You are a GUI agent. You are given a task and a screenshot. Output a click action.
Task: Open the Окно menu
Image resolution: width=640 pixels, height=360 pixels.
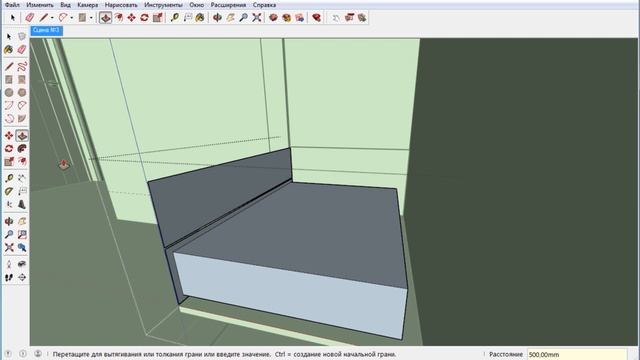pyautogui.click(x=196, y=5)
